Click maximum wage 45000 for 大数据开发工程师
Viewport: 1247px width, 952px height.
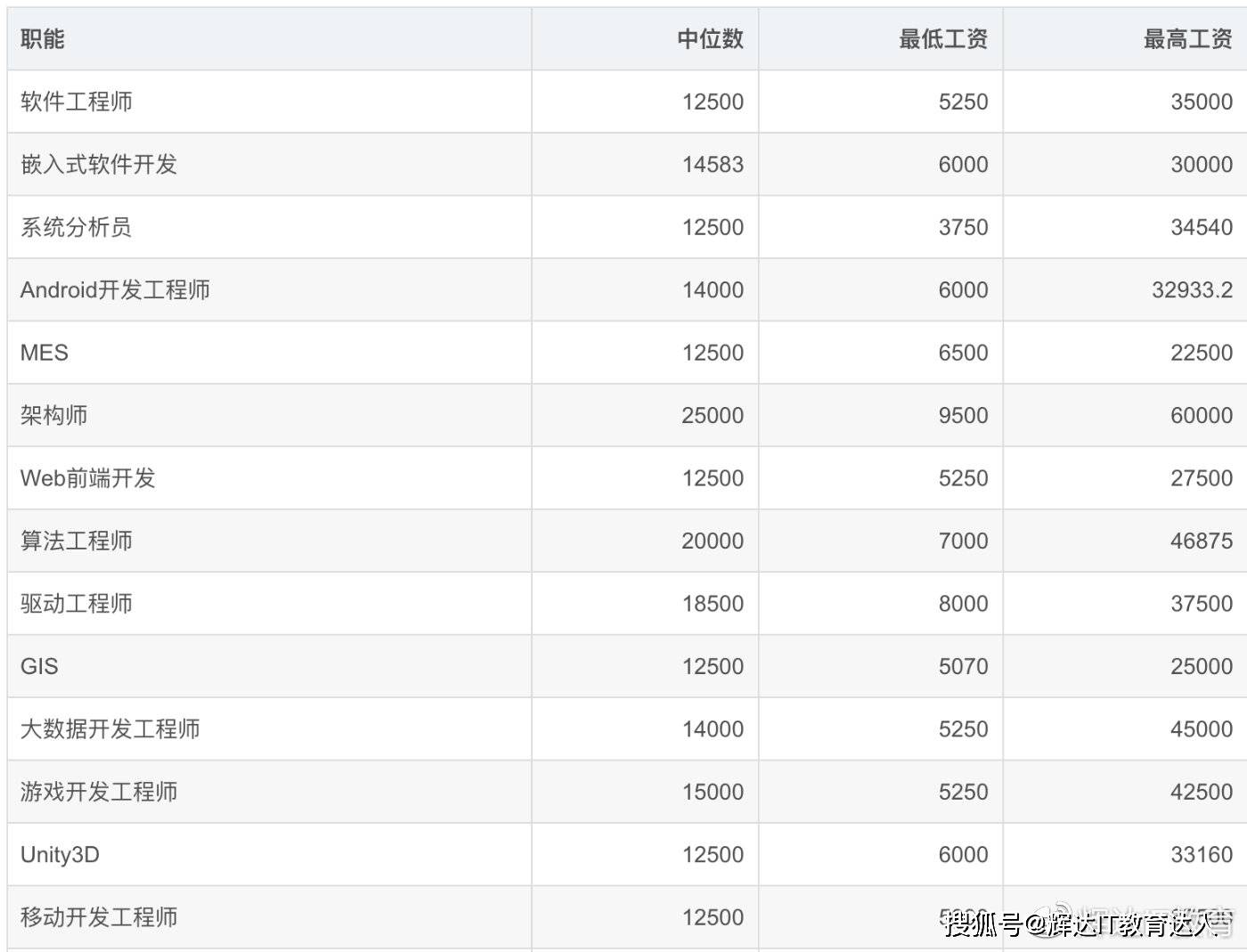click(1202, 729)
